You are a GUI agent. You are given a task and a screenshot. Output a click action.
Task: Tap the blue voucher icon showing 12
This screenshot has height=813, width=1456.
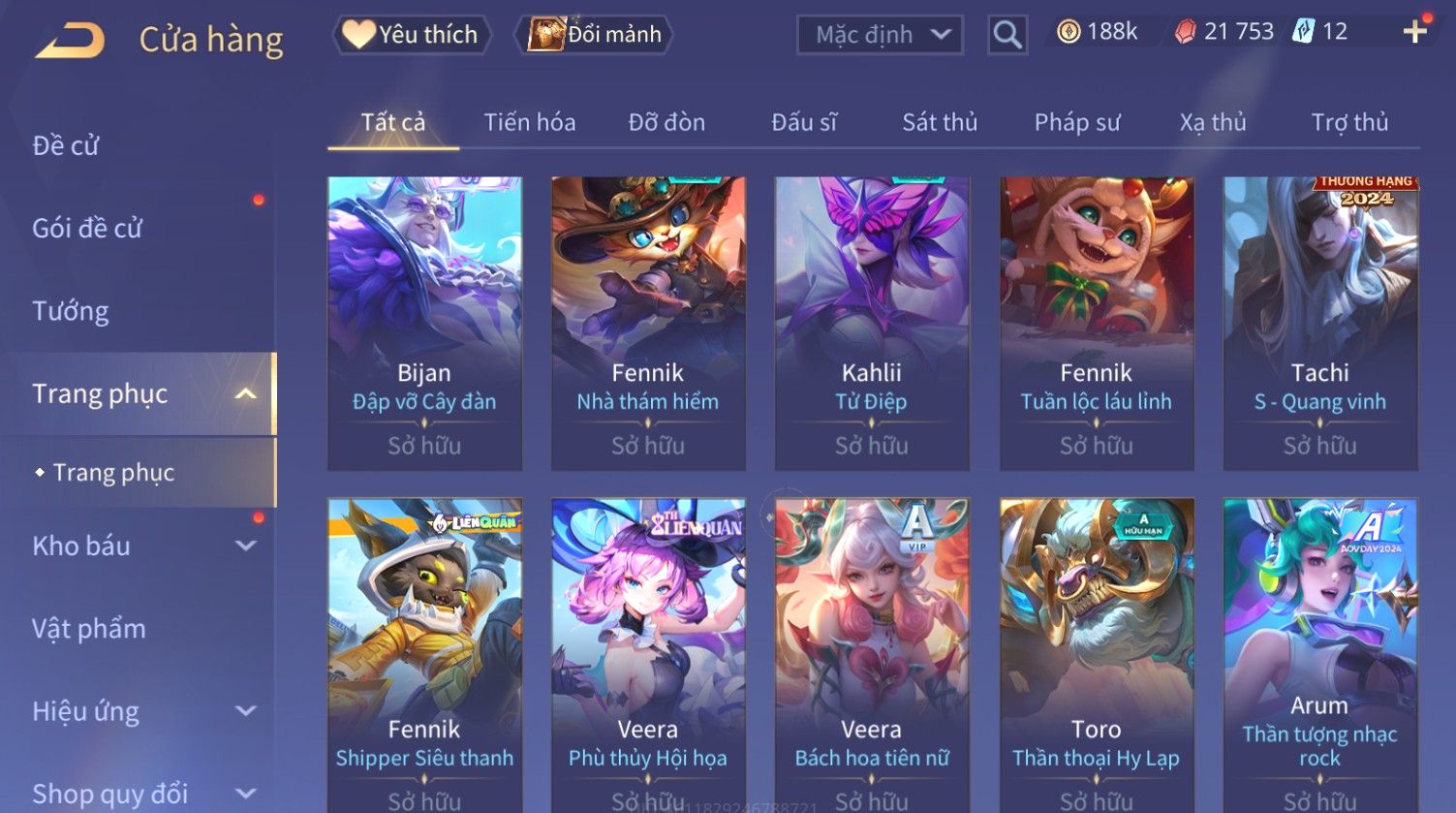(x=1304, y=32)
